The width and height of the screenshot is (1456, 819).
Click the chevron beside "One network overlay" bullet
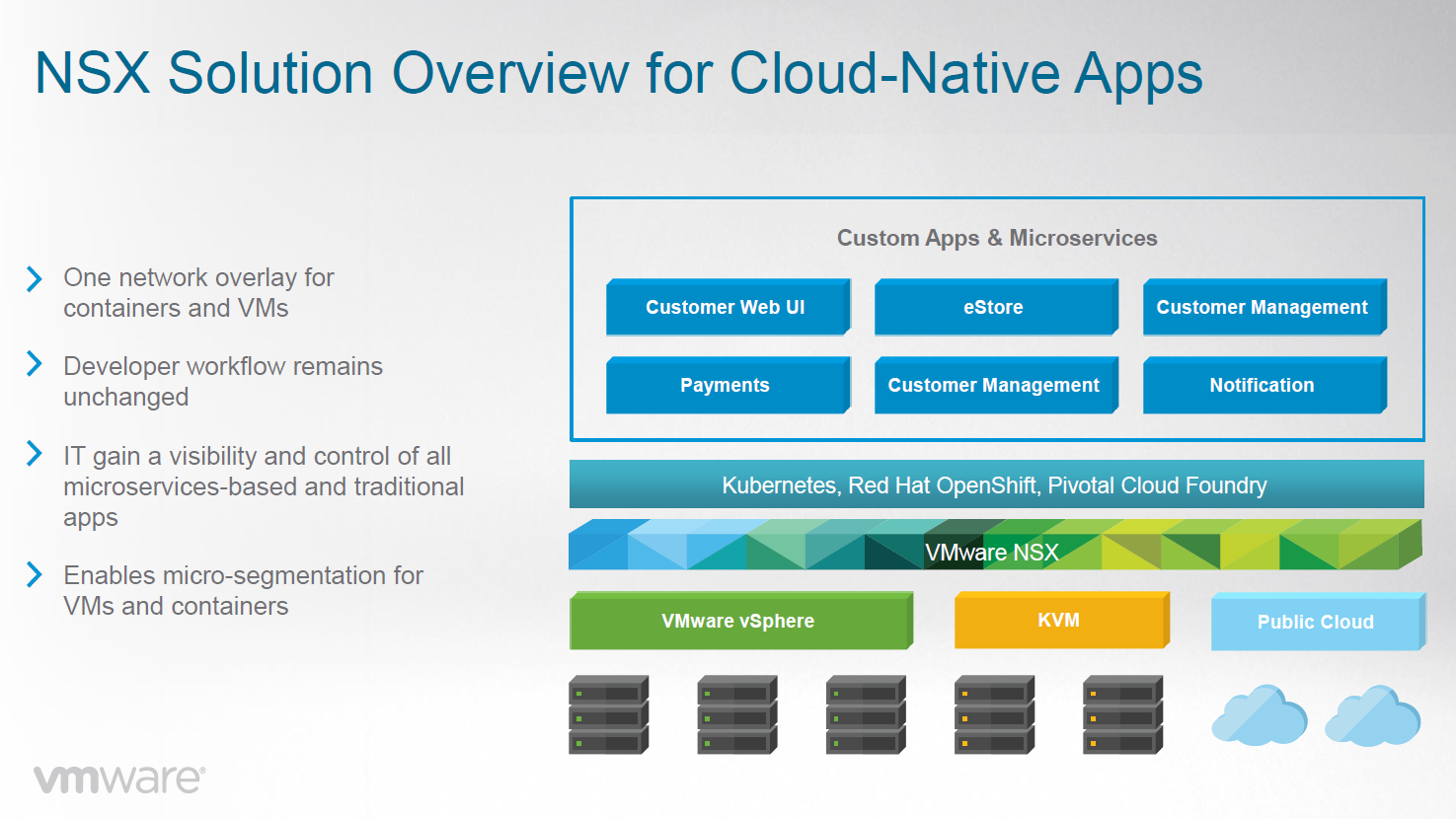coord(35,279)
